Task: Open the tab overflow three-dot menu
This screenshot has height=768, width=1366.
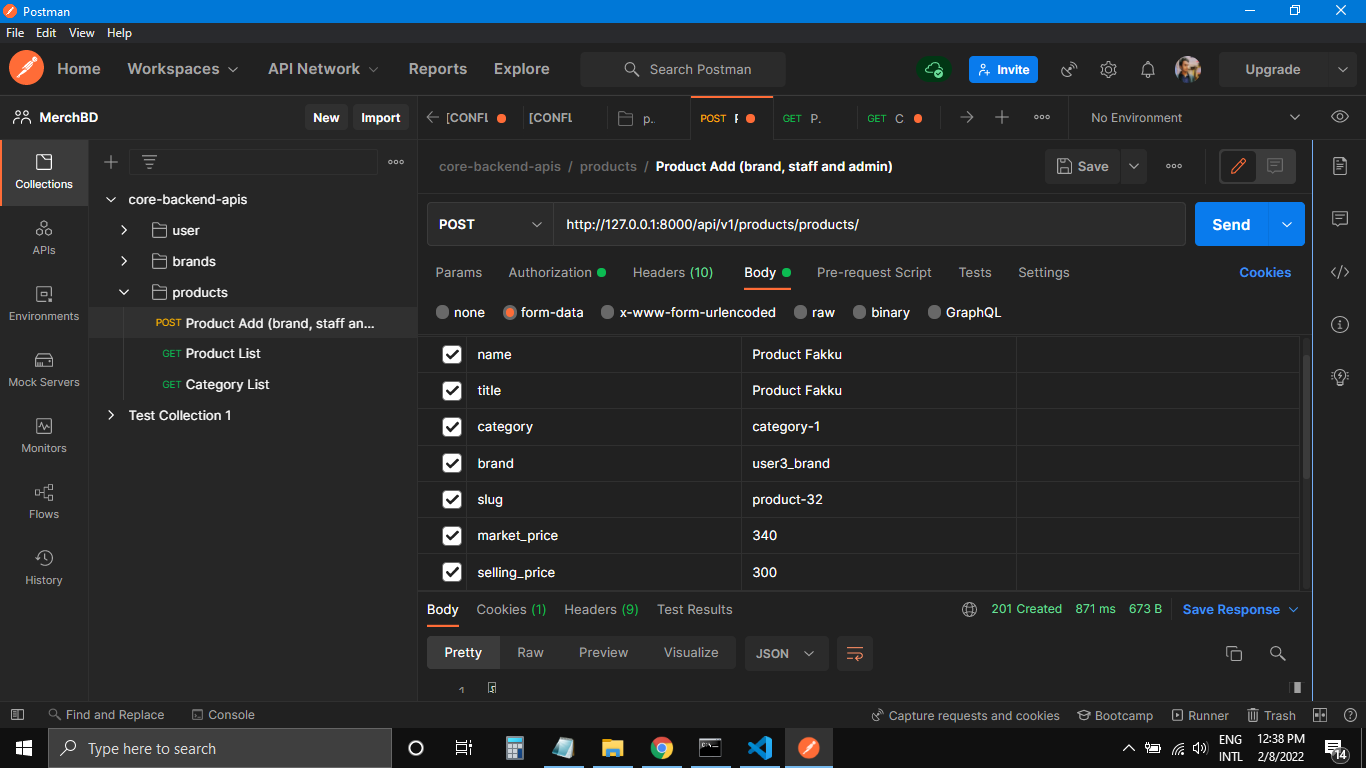Action: coord(1042,117)
